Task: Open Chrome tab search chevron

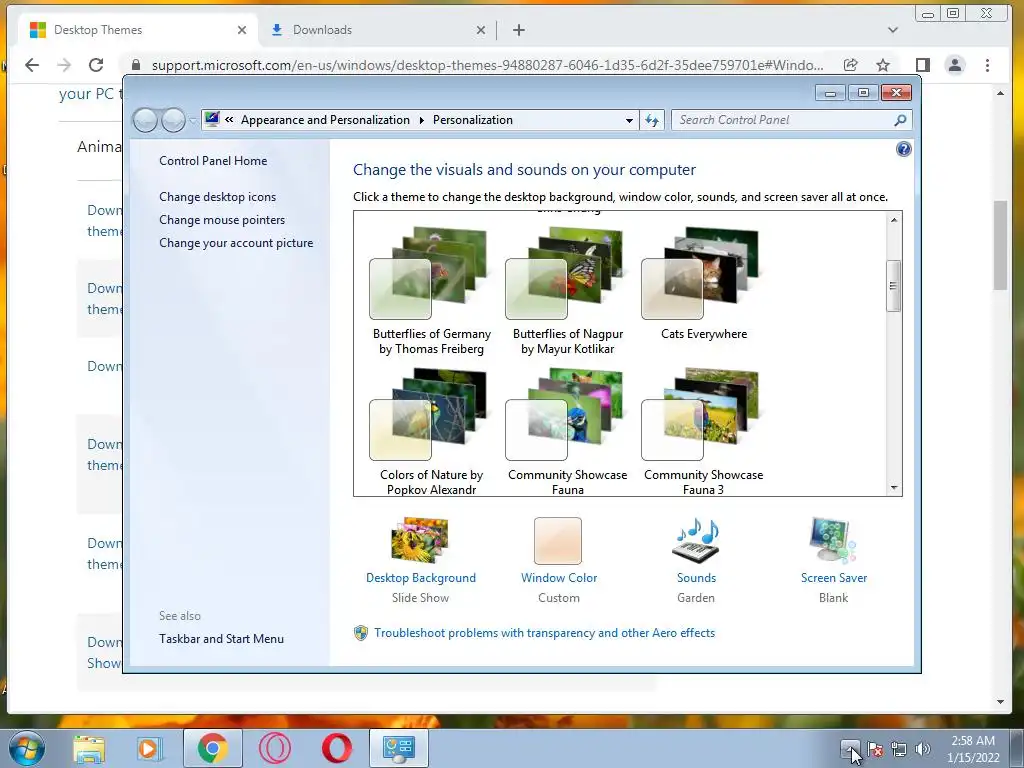Action: tap(893, 30)
